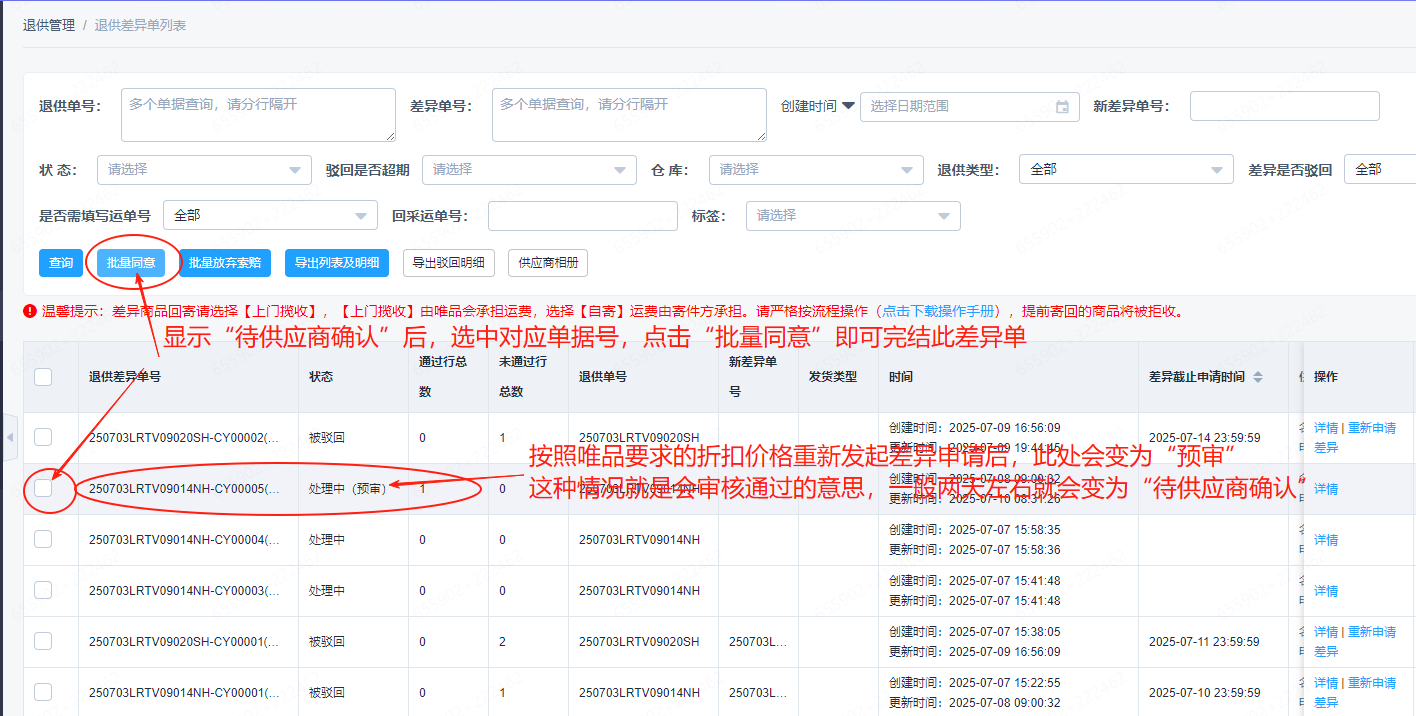Screen dimensions: 1416x716
Task: Open the 创建时间 type dropdown arrow
Action: pyautogui.click(x=848, y=105)
